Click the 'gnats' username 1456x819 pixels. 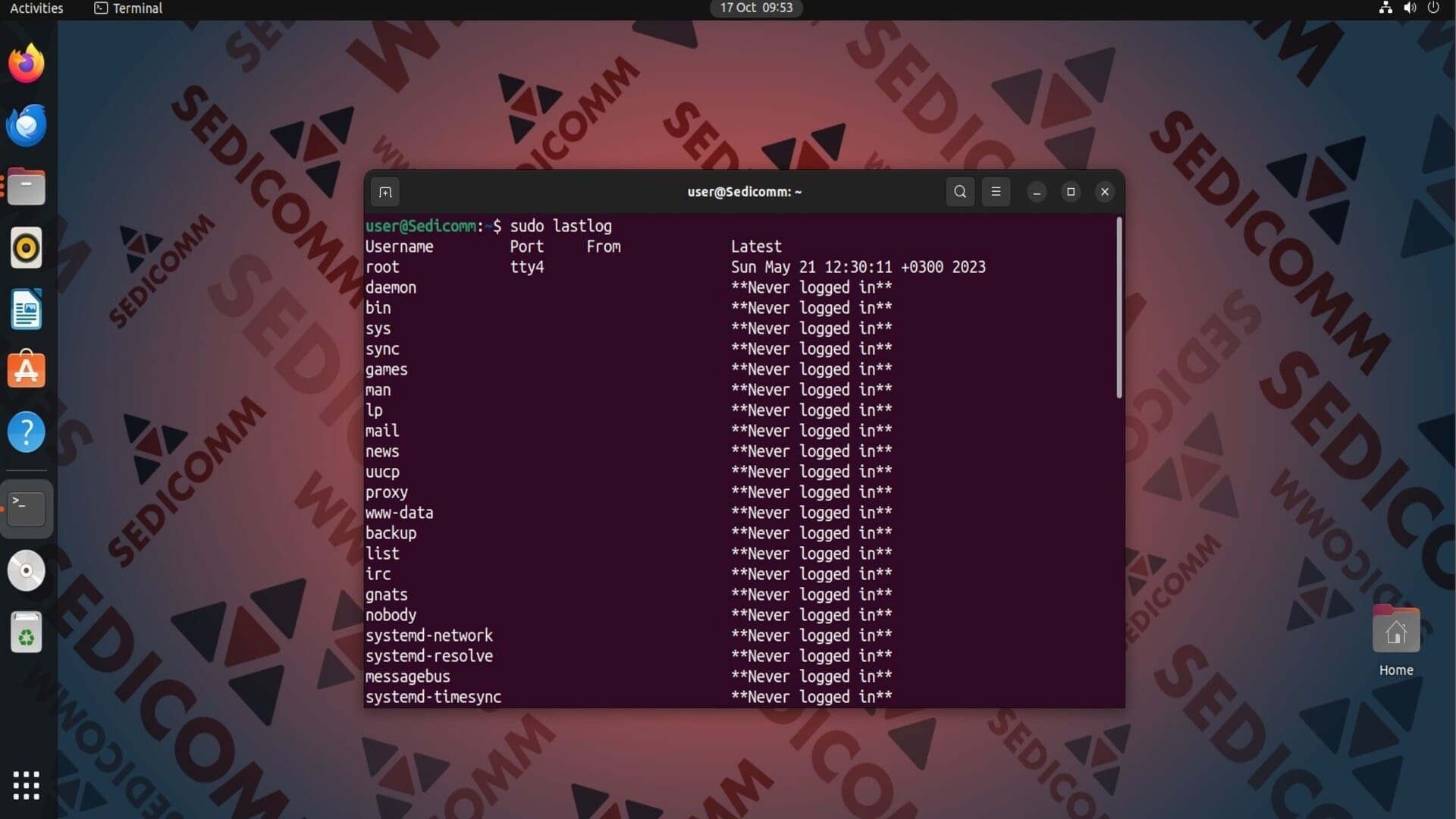click(386, 595)
